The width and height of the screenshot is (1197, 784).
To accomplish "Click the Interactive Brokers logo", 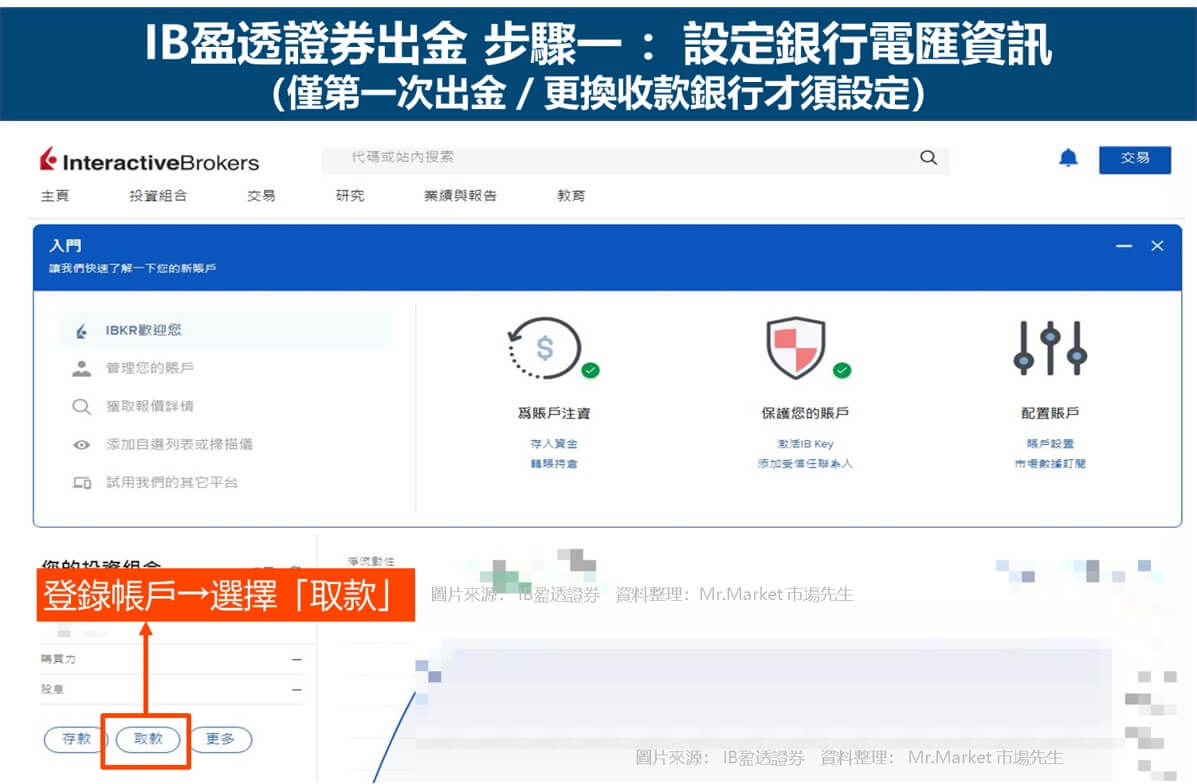I will [x=150, y=160].
